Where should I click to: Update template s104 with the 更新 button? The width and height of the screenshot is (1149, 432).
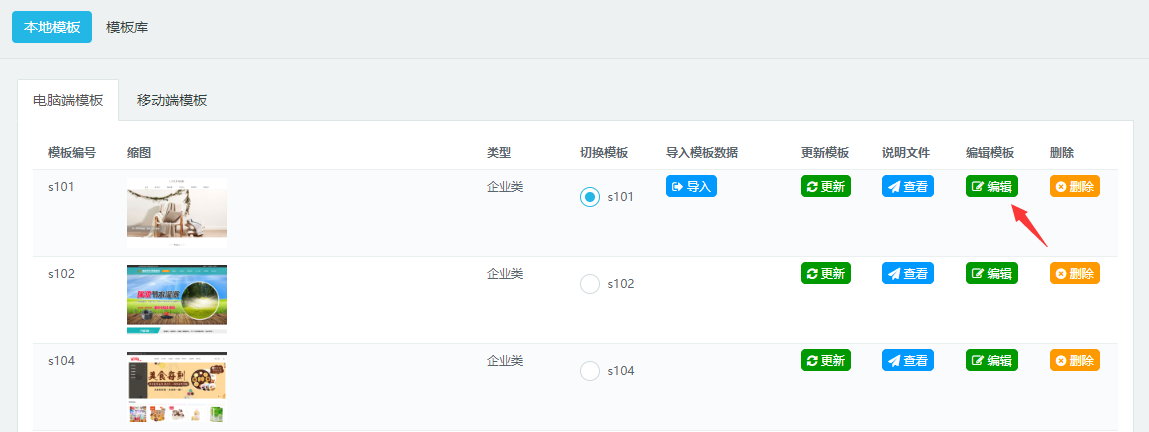coord(825,360)
